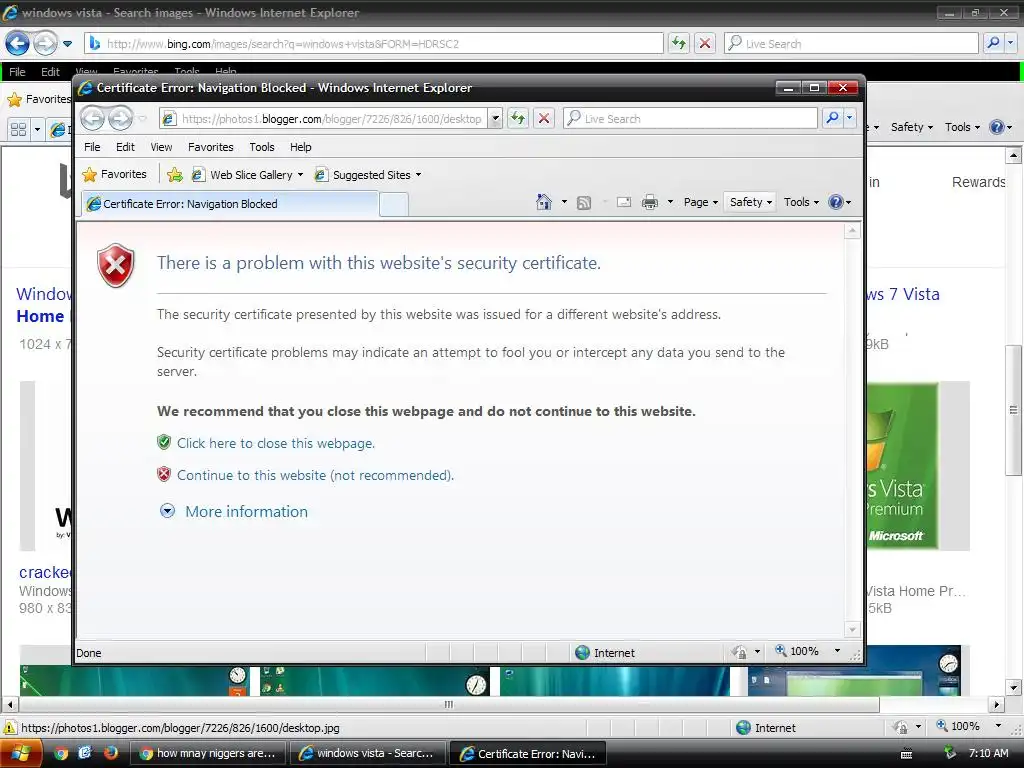Click search magnifier button in Certificate Error window
Viewport: 1024px width, 768px height.
[x=832, y=118]
